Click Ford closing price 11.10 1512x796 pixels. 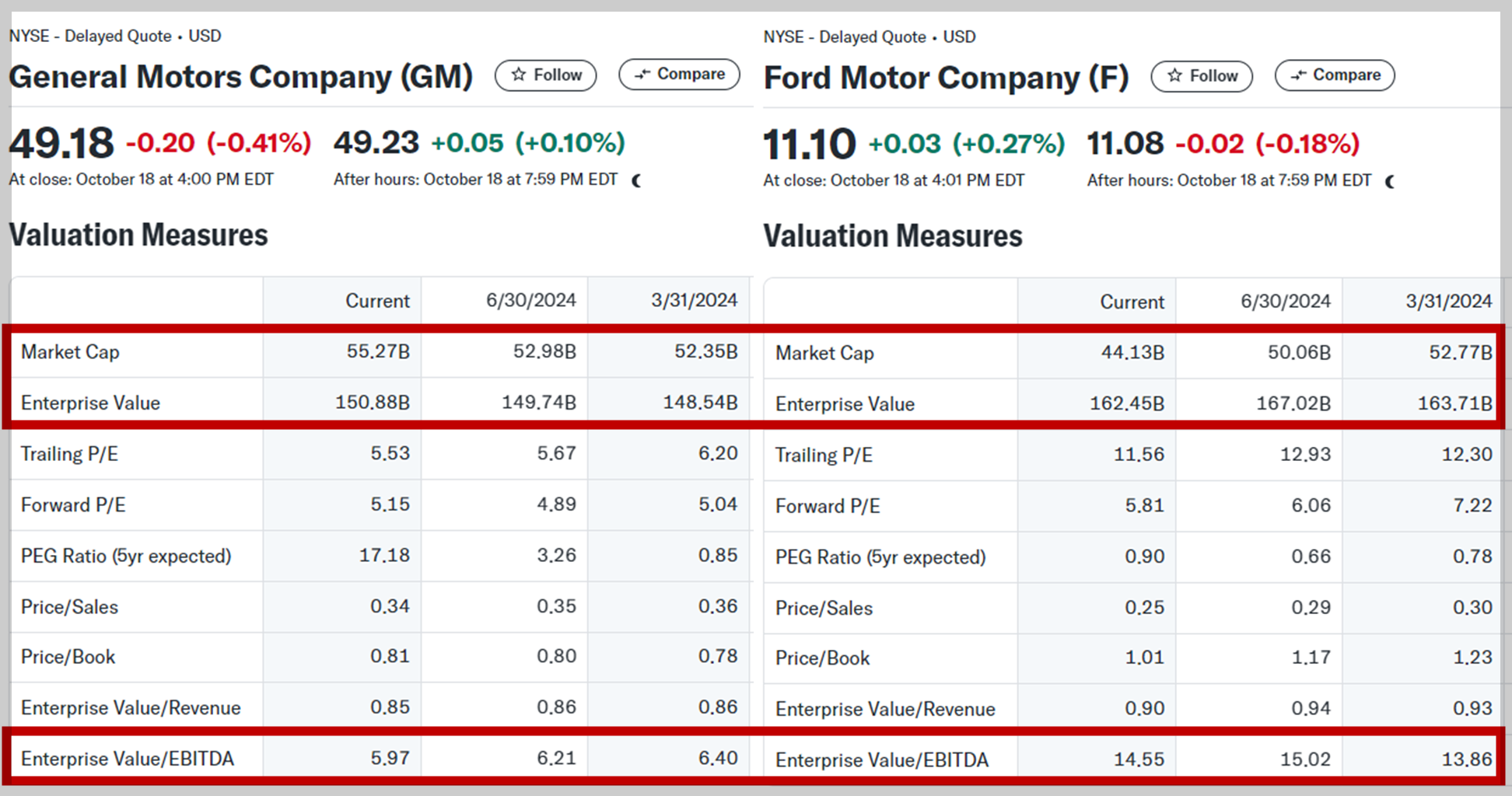tap(810, 145)
